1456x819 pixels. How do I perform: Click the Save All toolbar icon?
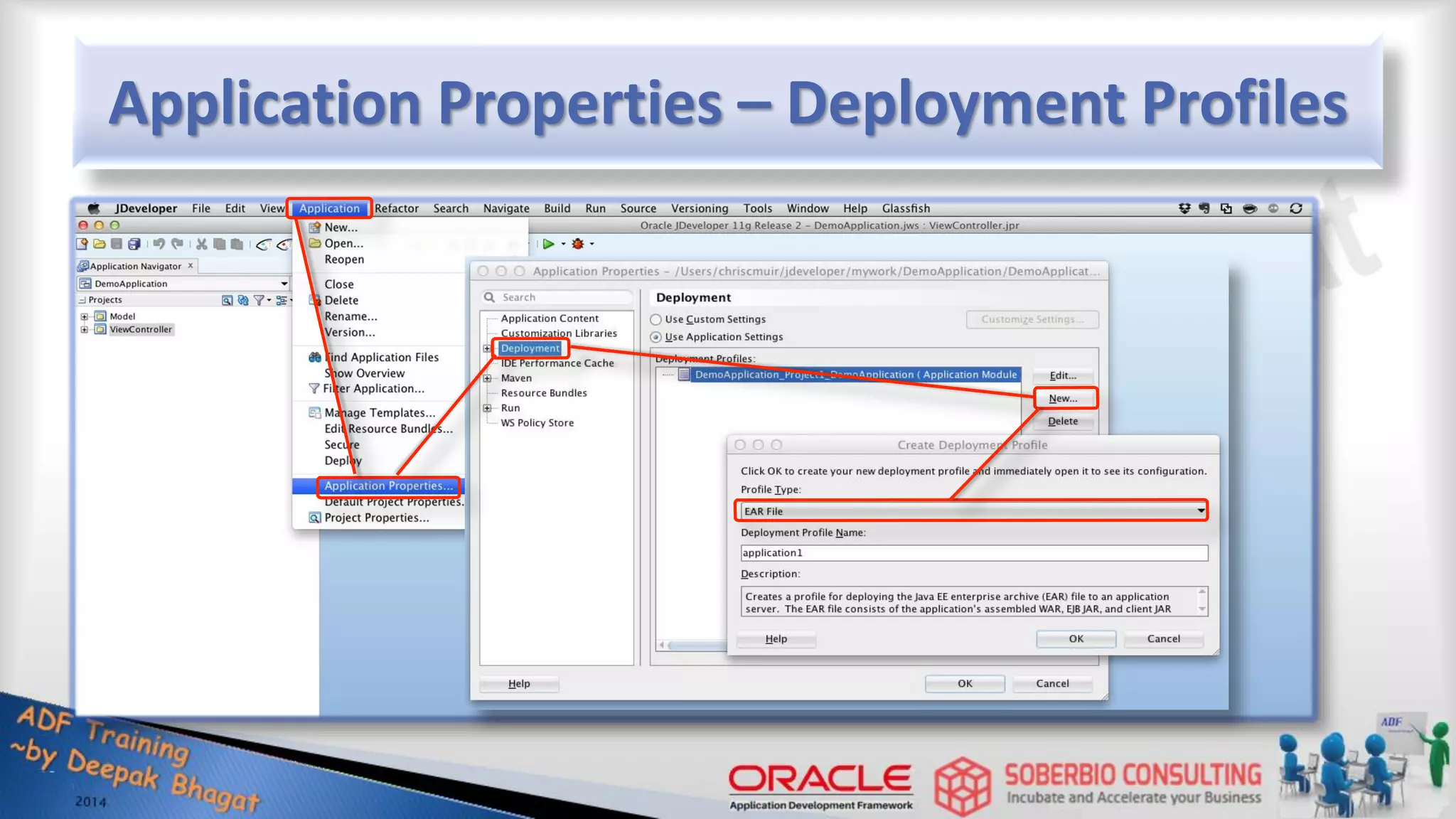point(134,244)
